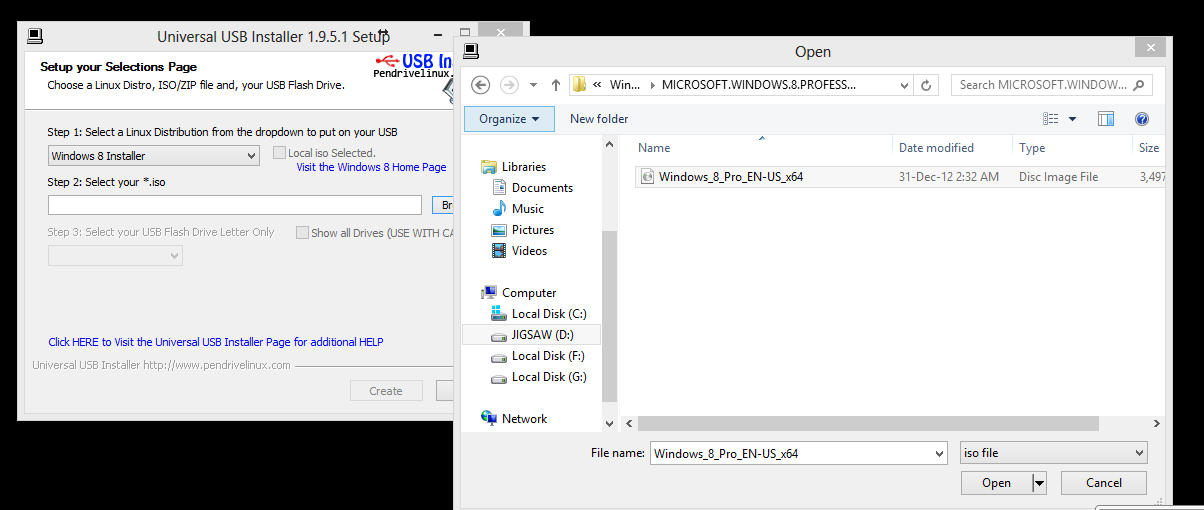Toggle the preview pane
This screenshot has width=1204, height=510.
pos(1106,119)
